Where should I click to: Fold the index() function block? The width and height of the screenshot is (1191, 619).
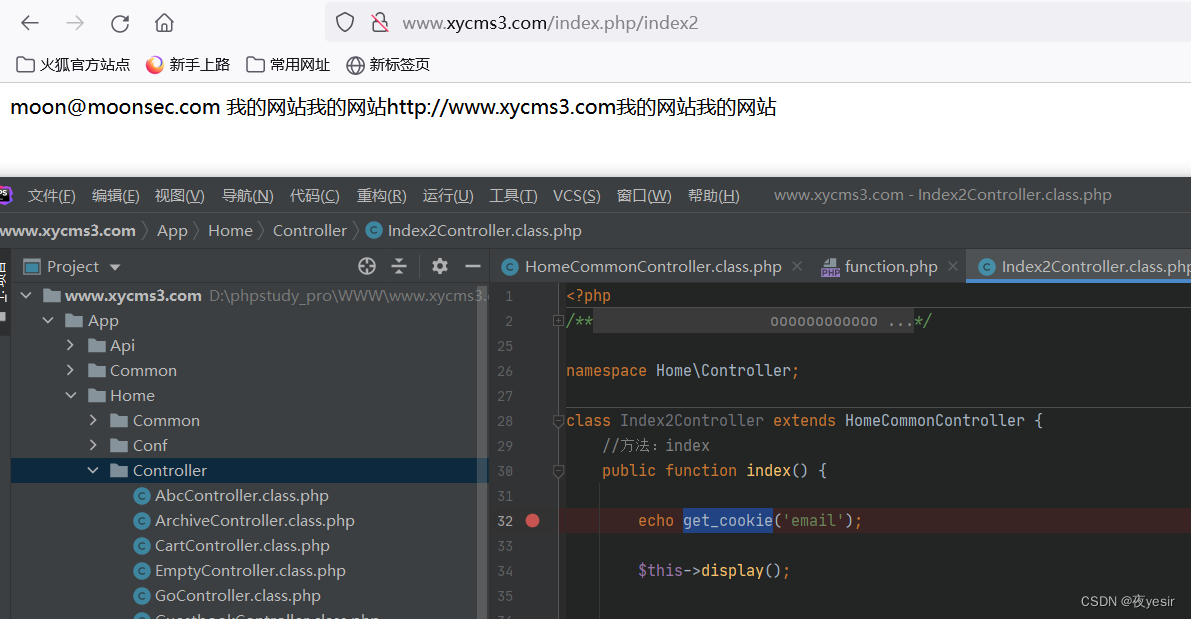(x=558, y=471)
